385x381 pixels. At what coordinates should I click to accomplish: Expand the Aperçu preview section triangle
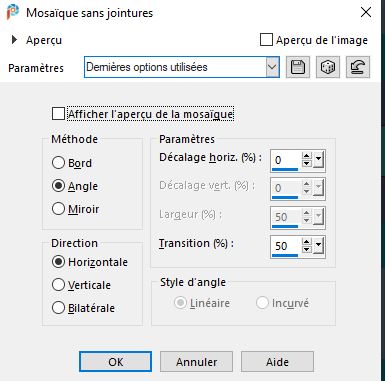point(14,40)
